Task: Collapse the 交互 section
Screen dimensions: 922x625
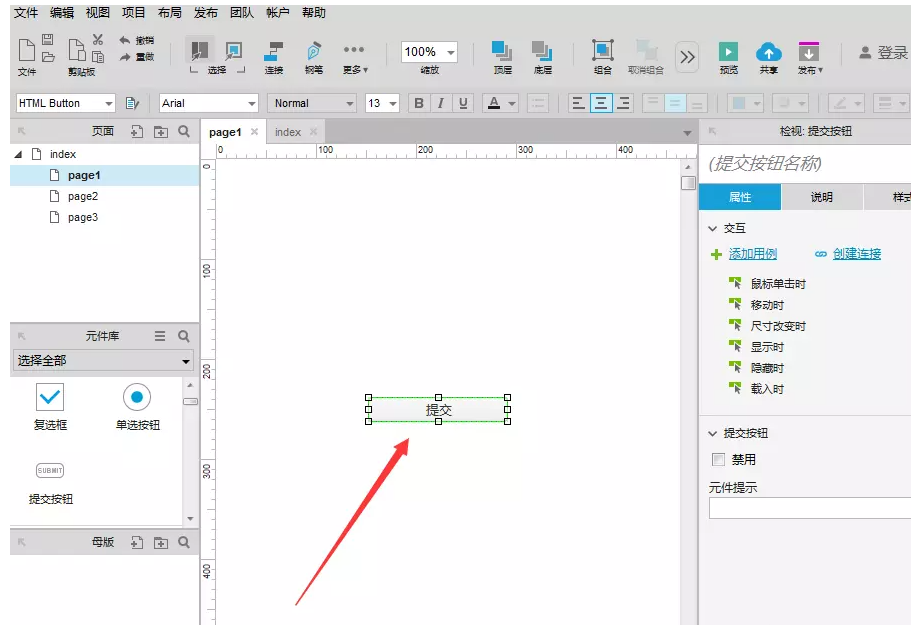Action: click(x=713, y=228)
